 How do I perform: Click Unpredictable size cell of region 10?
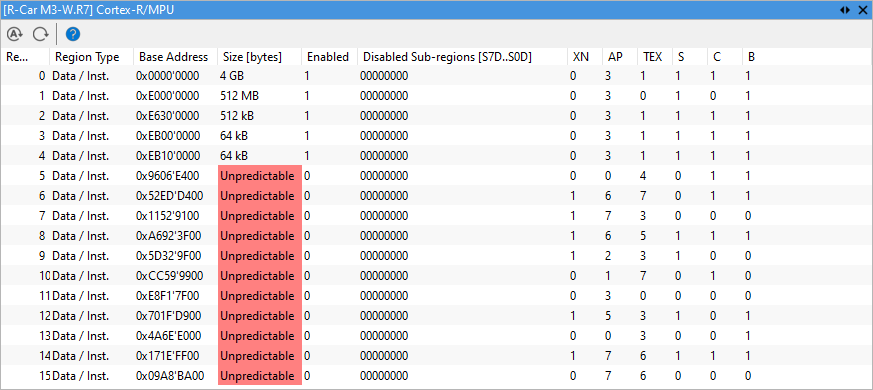click(259, 276)
